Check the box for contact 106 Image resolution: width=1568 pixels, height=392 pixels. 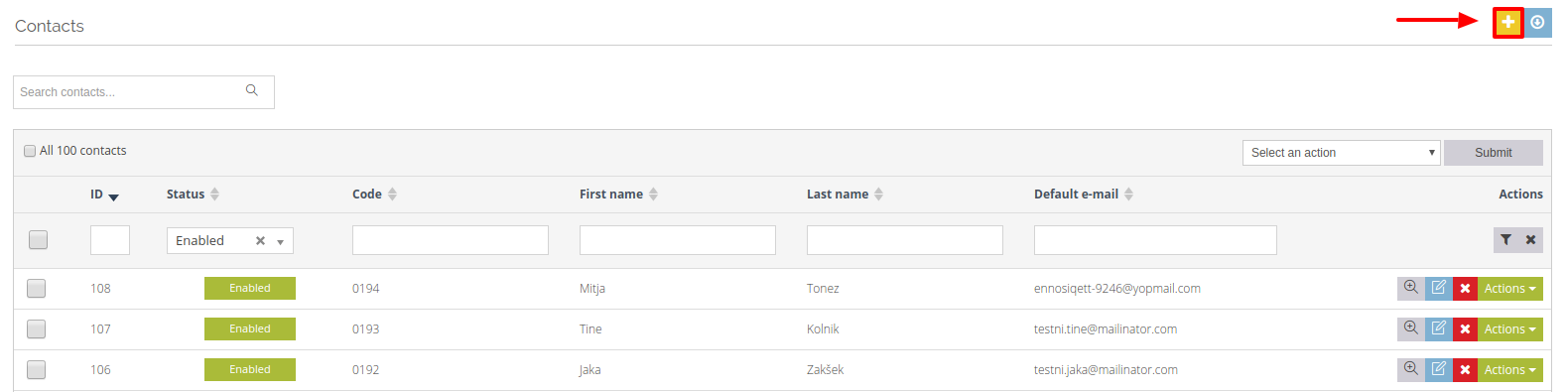pyautogui.click(x=37, y=369)
